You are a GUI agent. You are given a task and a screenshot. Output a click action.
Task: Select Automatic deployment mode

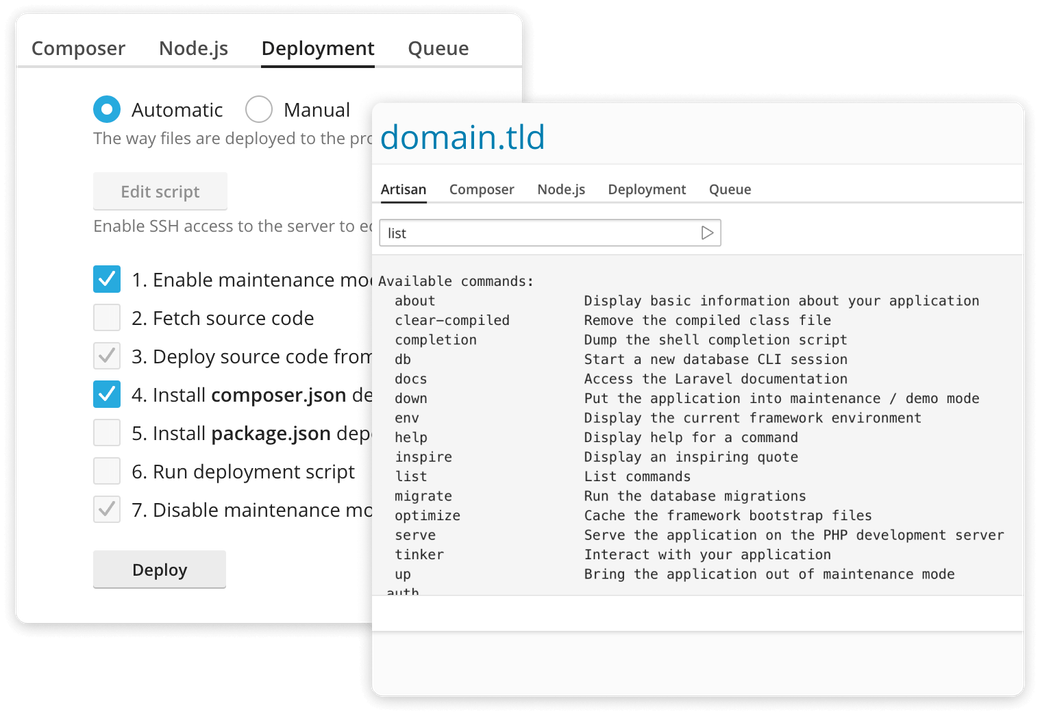[107, 110]
